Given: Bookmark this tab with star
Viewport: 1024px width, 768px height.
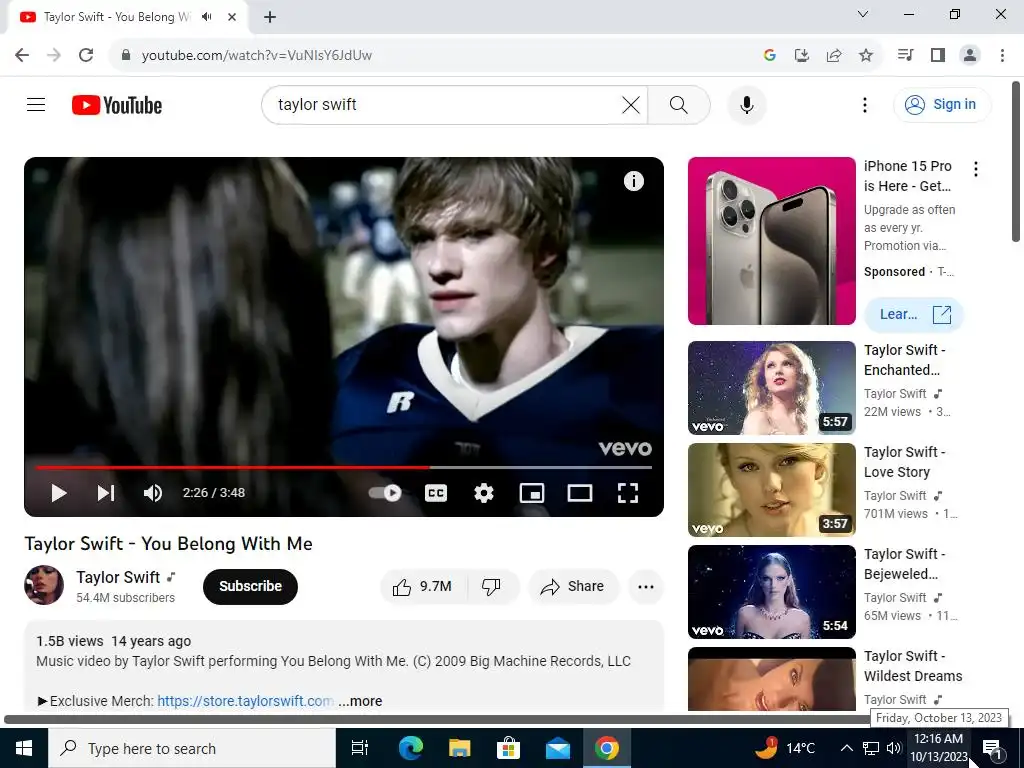Looking at the screenshot, I should click(866, 55).
